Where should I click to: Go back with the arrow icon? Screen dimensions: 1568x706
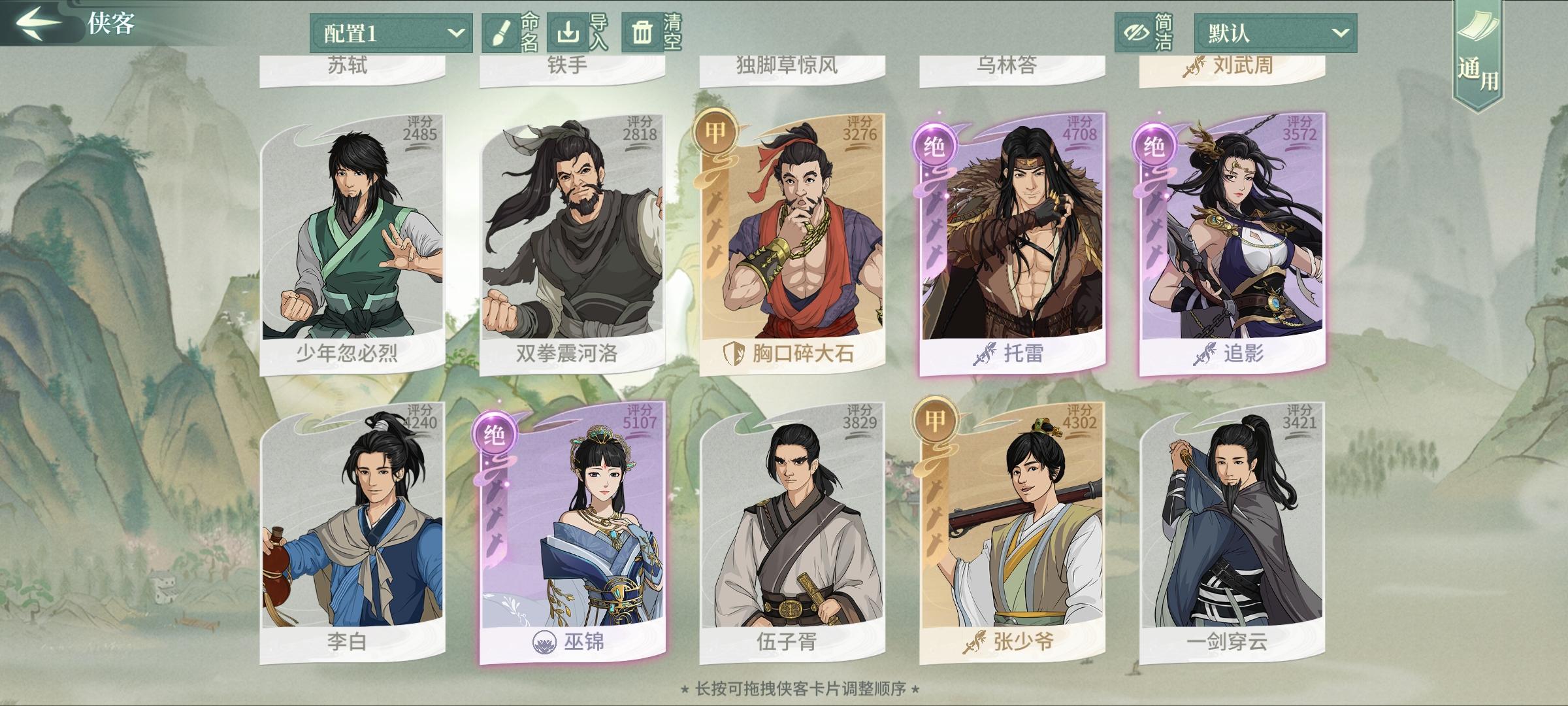pyautogui.click(x=38, y=23)
